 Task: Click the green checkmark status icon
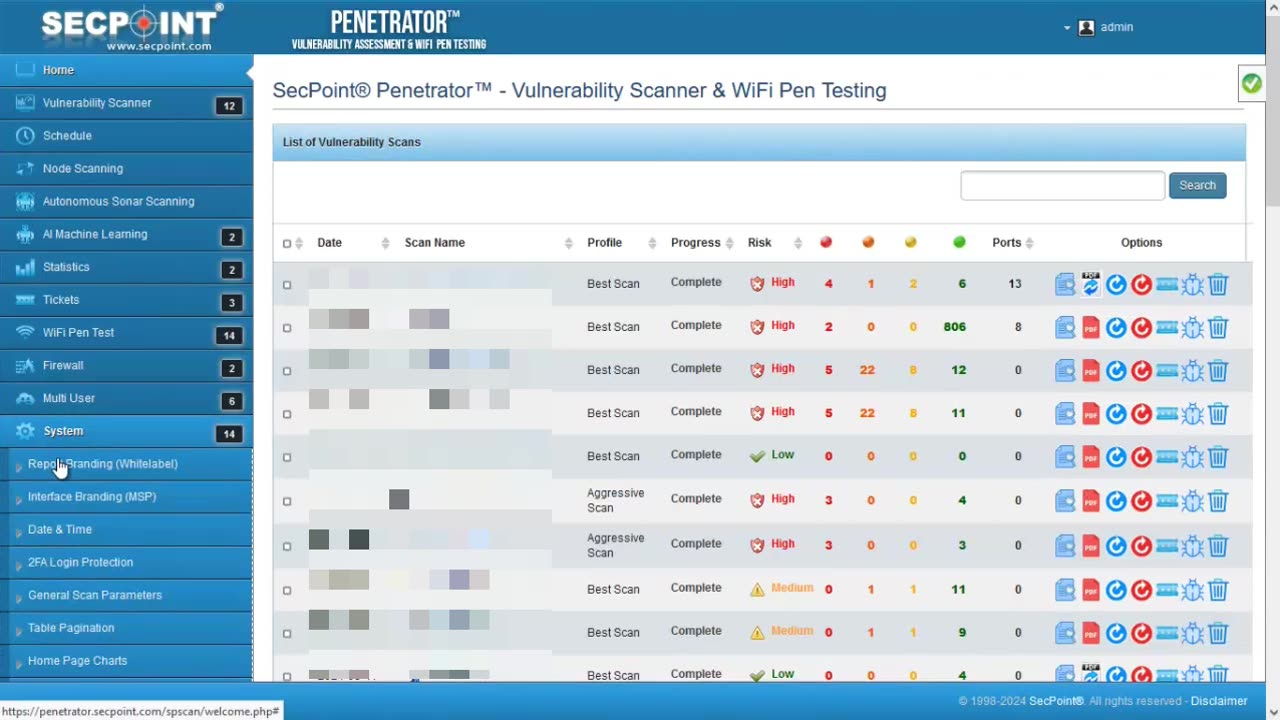click(1251, 84)
